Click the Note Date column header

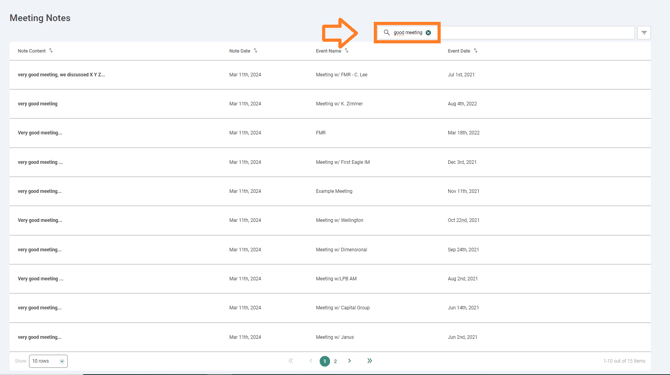tap(239, 51)
